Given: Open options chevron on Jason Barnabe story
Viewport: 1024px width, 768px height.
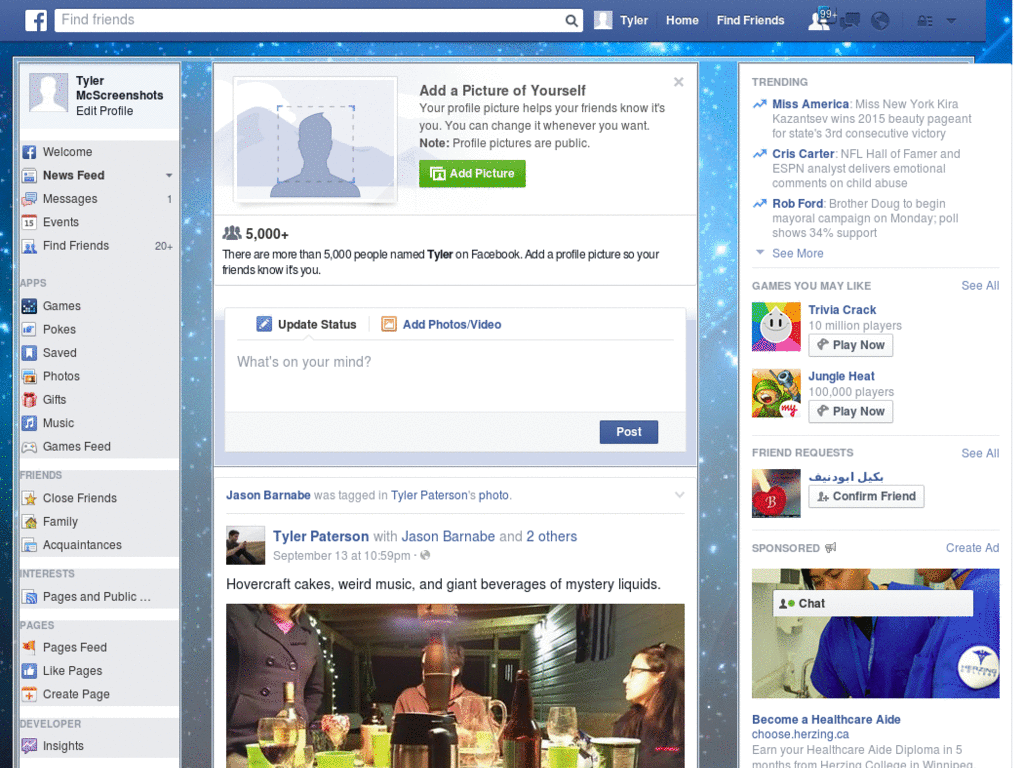Looking at the screenshot, I should click(x=679, y=495).
